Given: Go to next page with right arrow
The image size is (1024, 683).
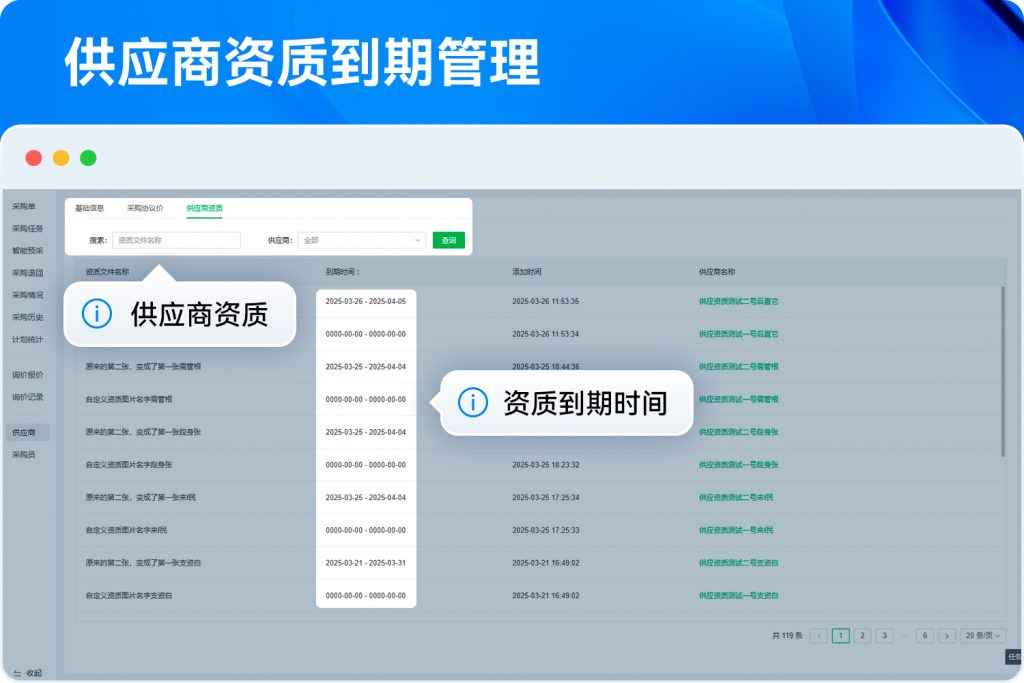Looking at the screenshot, I should (946, 636).
